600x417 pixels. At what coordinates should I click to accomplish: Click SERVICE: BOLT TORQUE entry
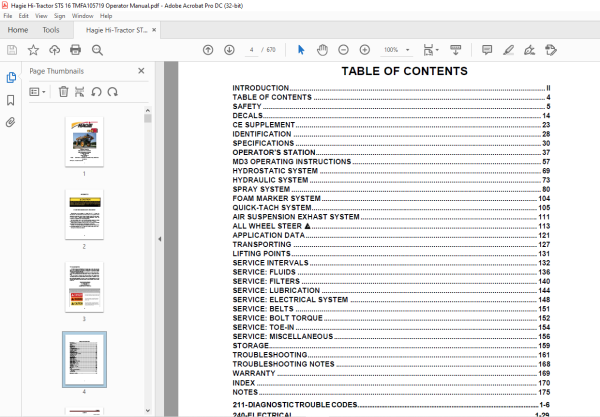tap(391, 318)
